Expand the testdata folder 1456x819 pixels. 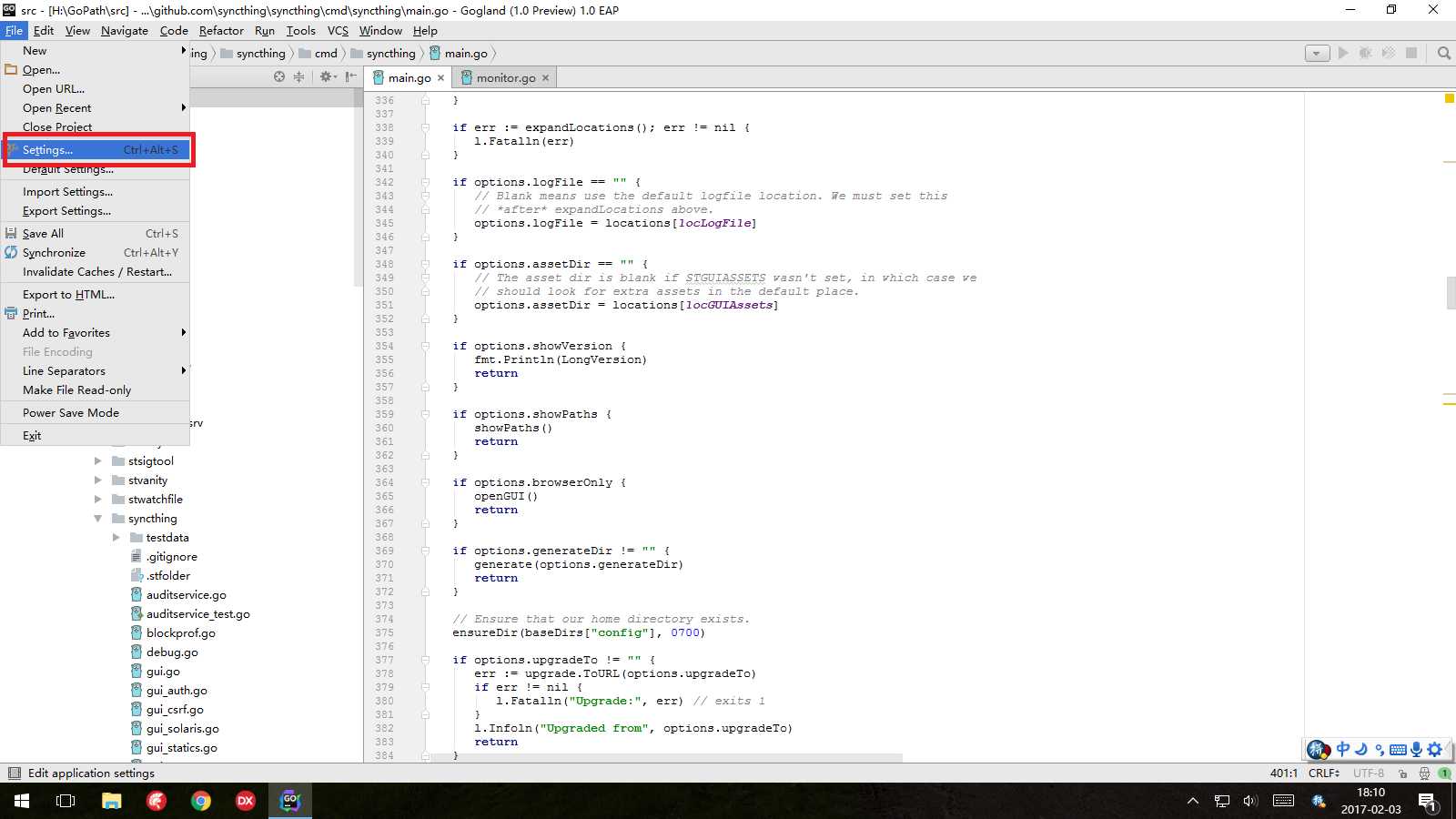click(x=116, y=538)
